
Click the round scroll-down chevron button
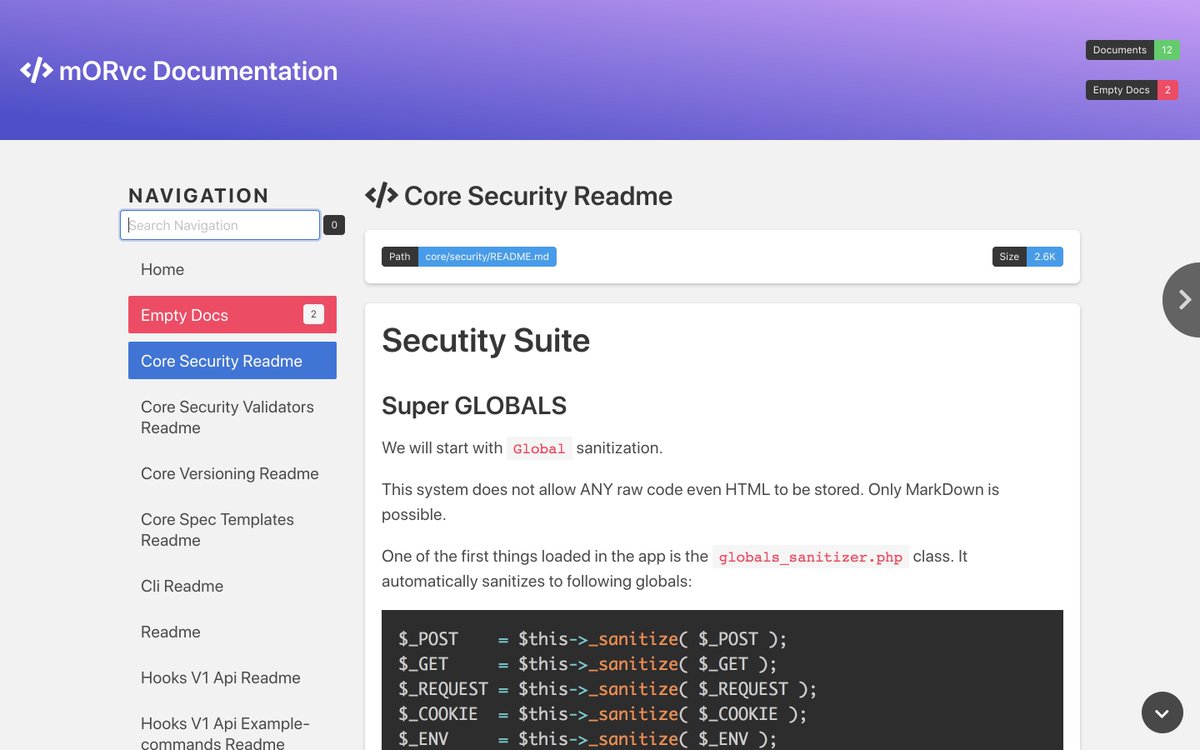pyautogui.click(x=1162, y=713)
